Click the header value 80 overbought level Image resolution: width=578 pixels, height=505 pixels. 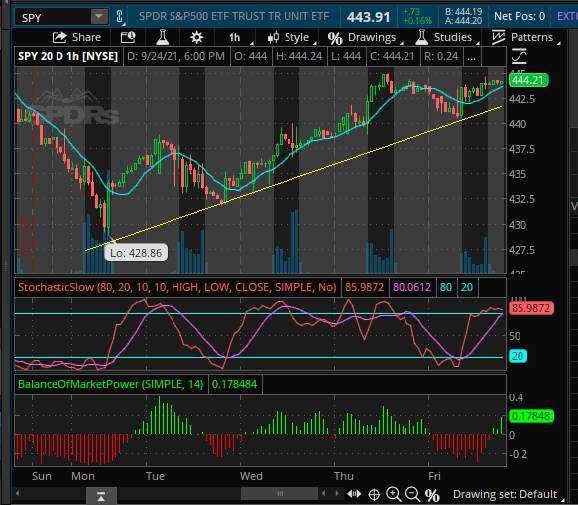click(446, 287)
